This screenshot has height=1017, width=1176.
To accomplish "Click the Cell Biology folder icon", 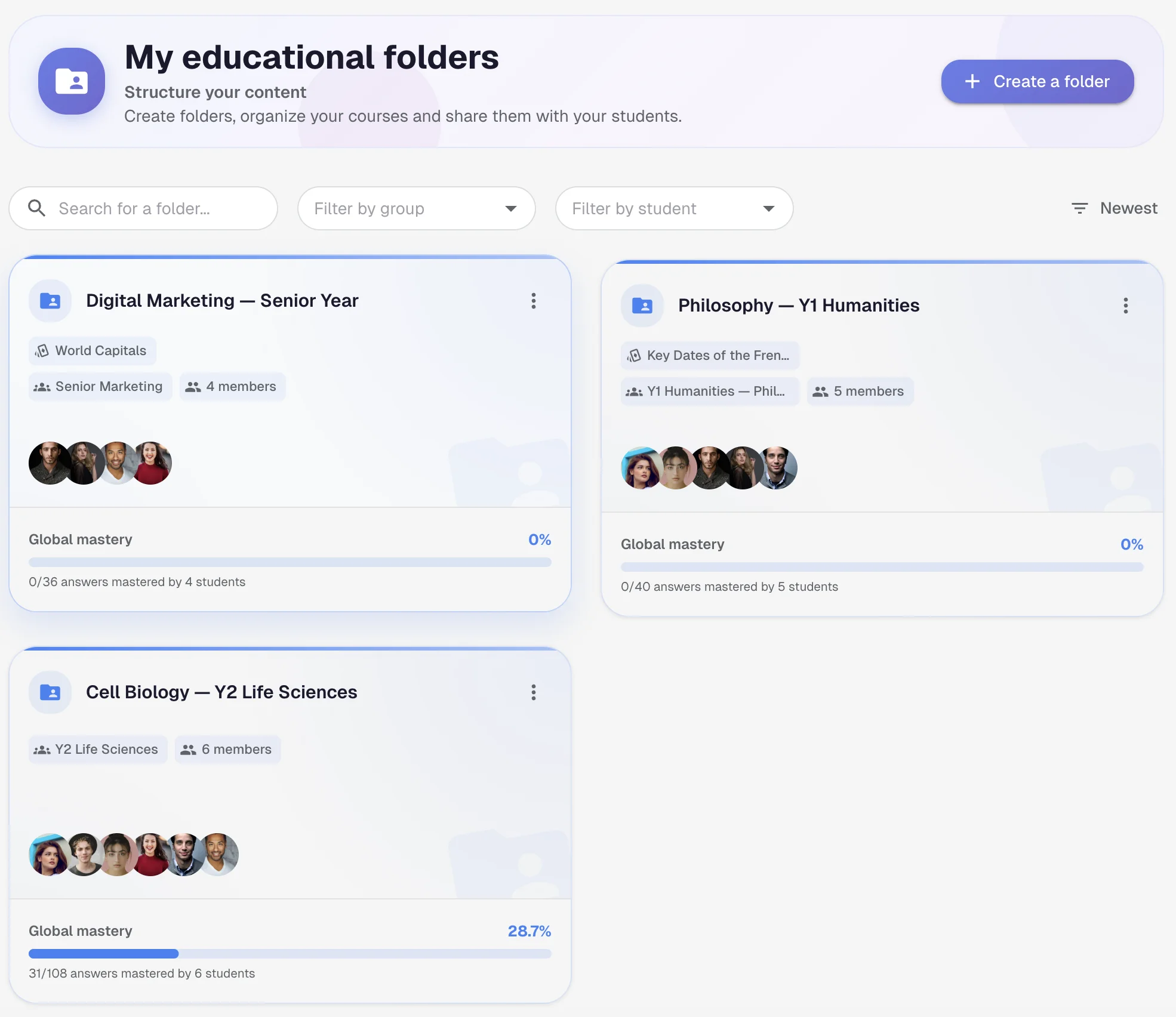I will click(x=50, y=692).
